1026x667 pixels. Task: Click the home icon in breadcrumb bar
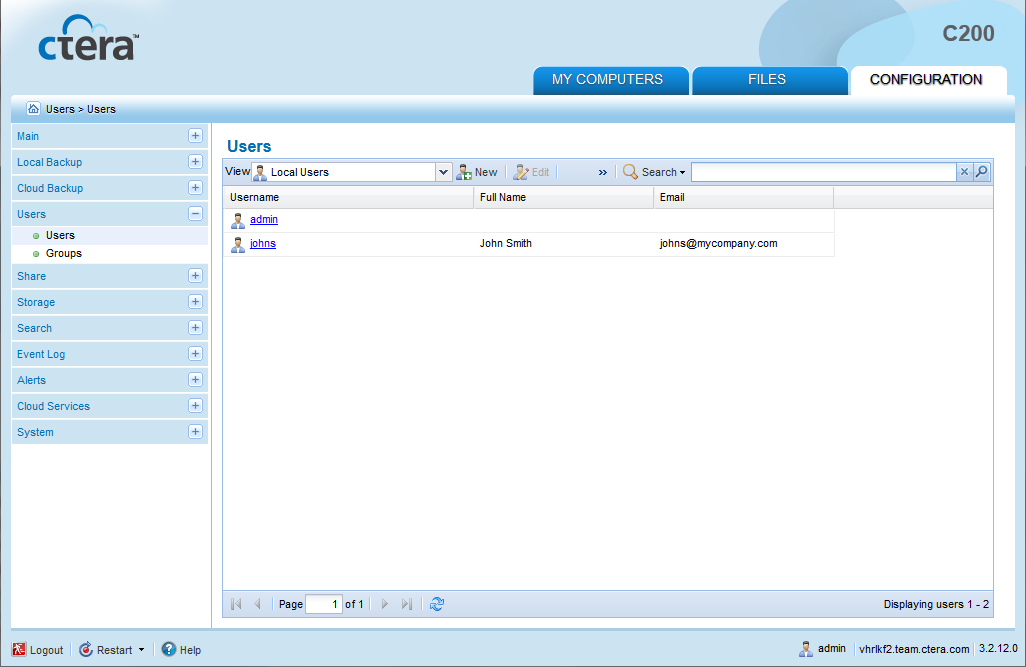(33, 108)
